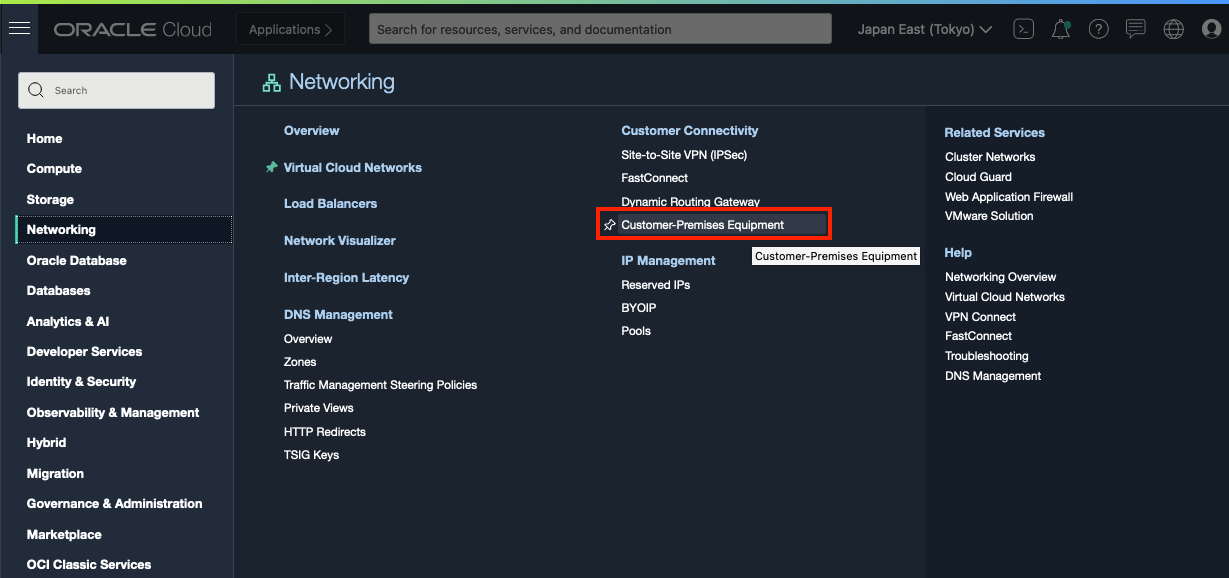Open VMware Solution
Viewport: 1229px width, 578px height.
(989, 216)
